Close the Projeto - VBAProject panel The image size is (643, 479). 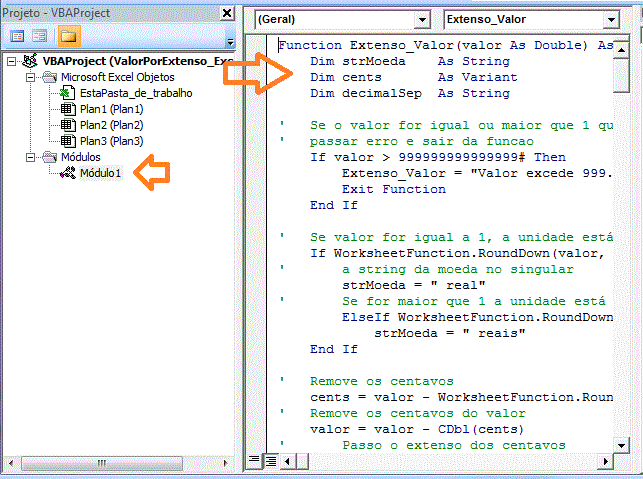[x=227, y=13]
